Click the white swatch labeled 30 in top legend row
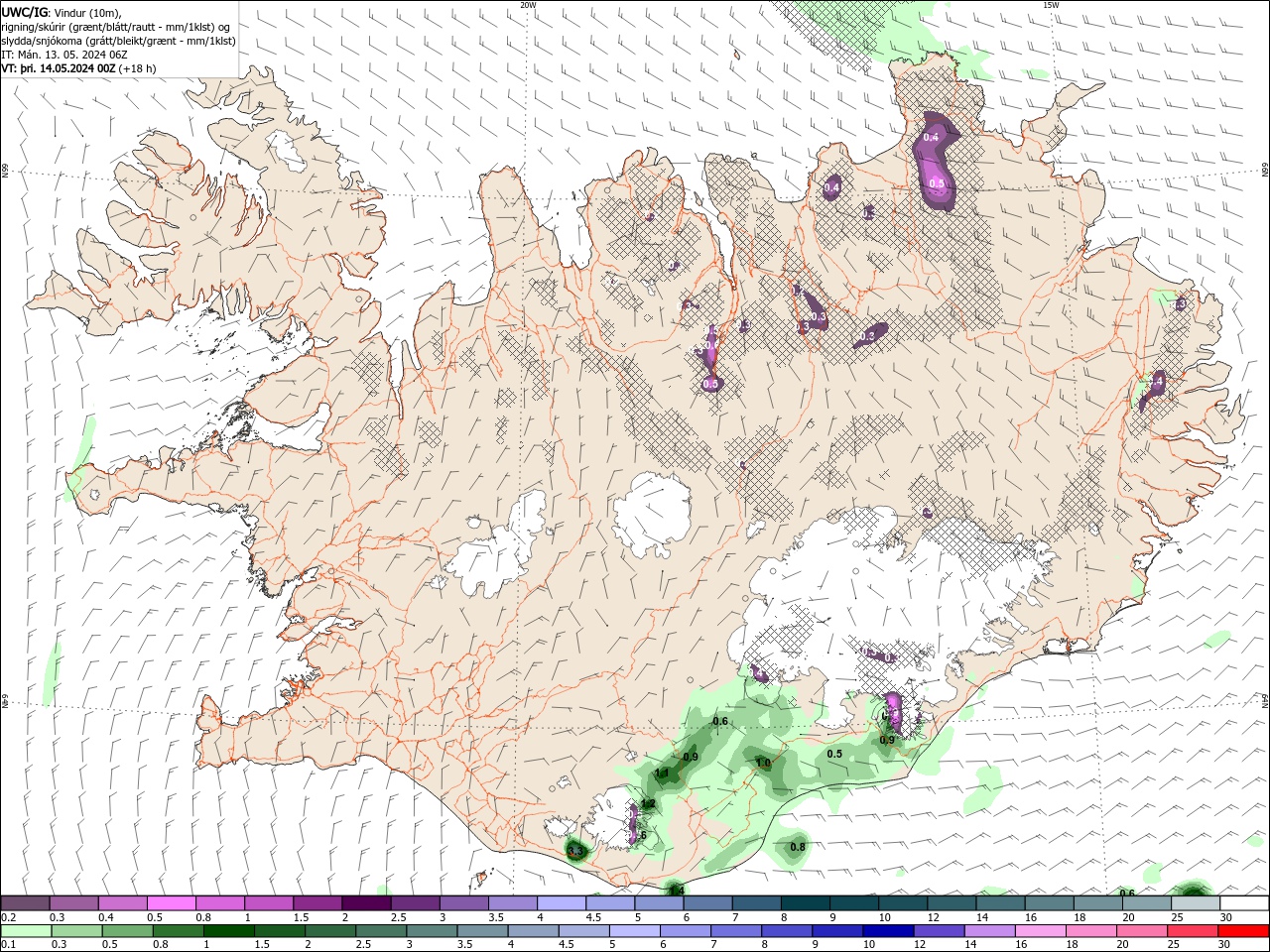This screenshot has width=1270, height=952. click(x=1244, y=903)
